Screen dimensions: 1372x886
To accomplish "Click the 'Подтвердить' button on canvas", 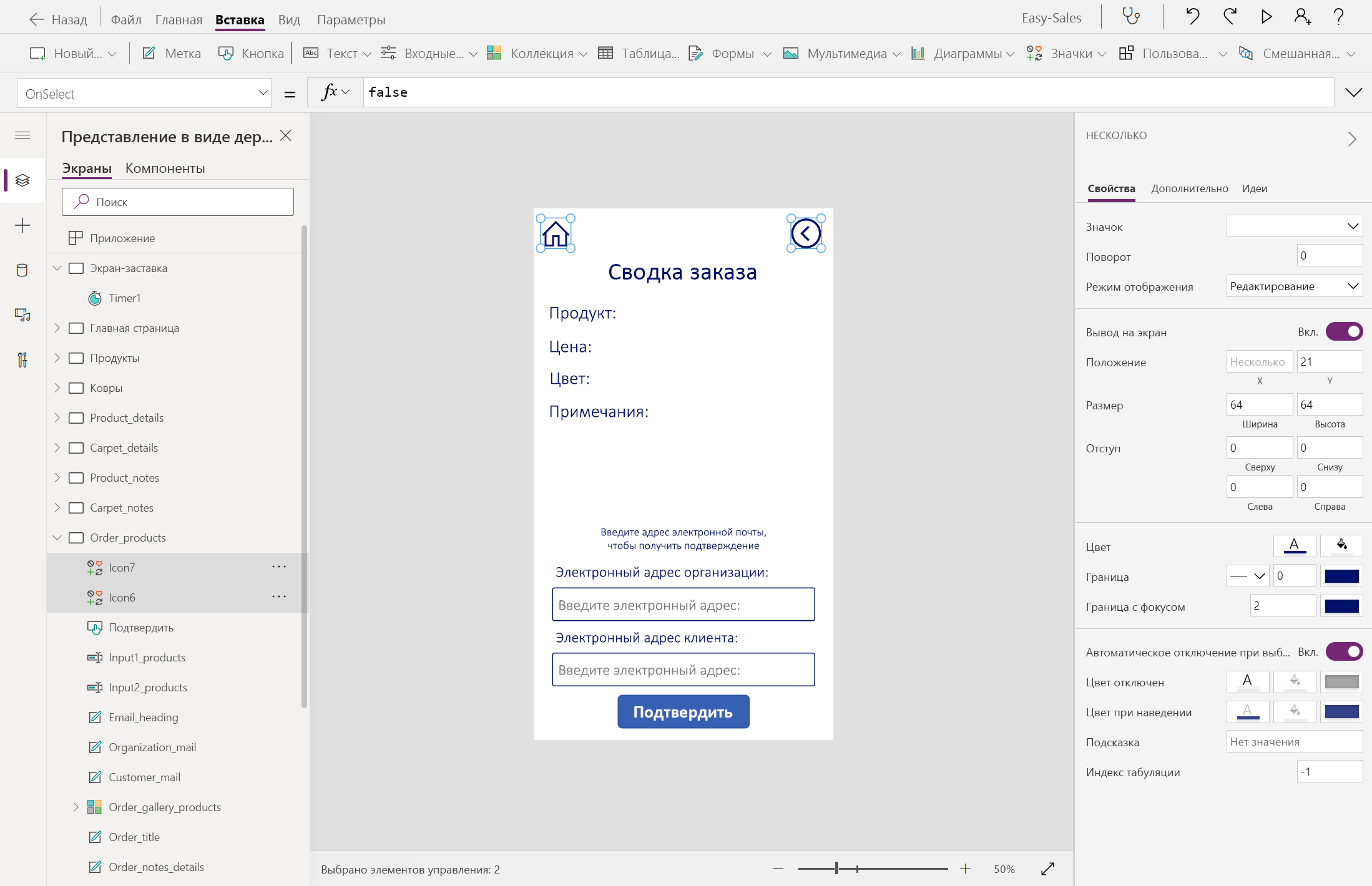I will [683, 711].
